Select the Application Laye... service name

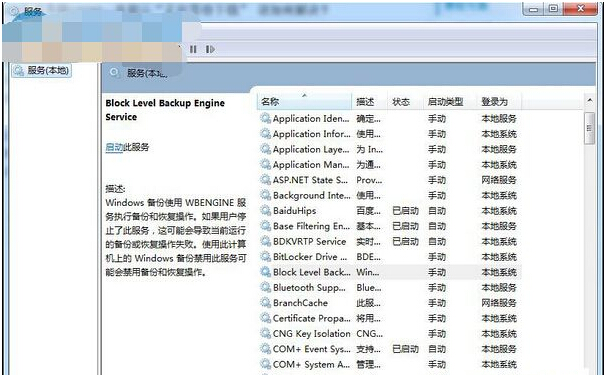coord(311,149)
